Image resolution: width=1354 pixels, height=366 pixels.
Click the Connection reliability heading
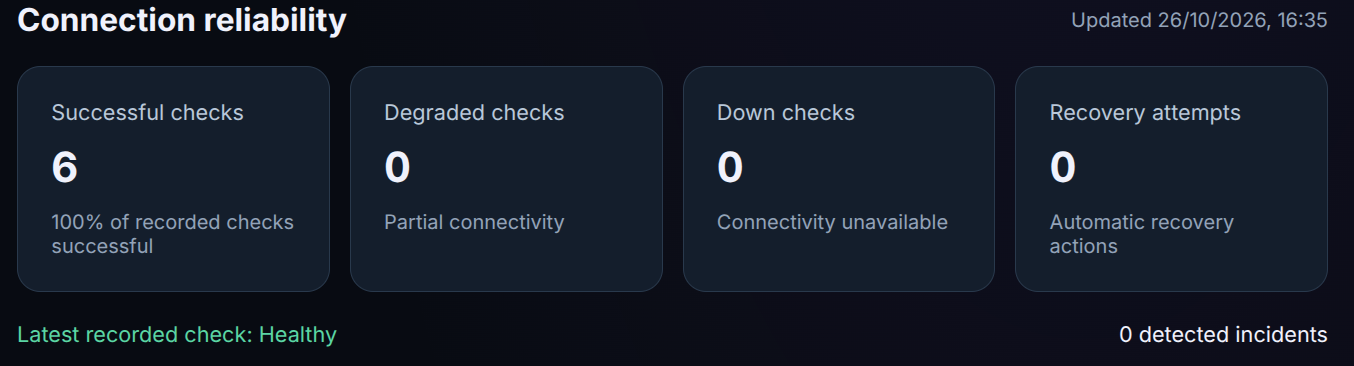(182, 19)
